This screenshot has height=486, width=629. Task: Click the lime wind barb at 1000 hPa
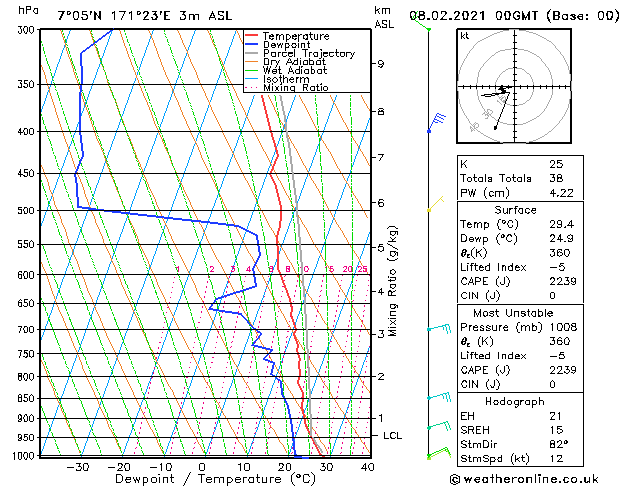point(439,453)
